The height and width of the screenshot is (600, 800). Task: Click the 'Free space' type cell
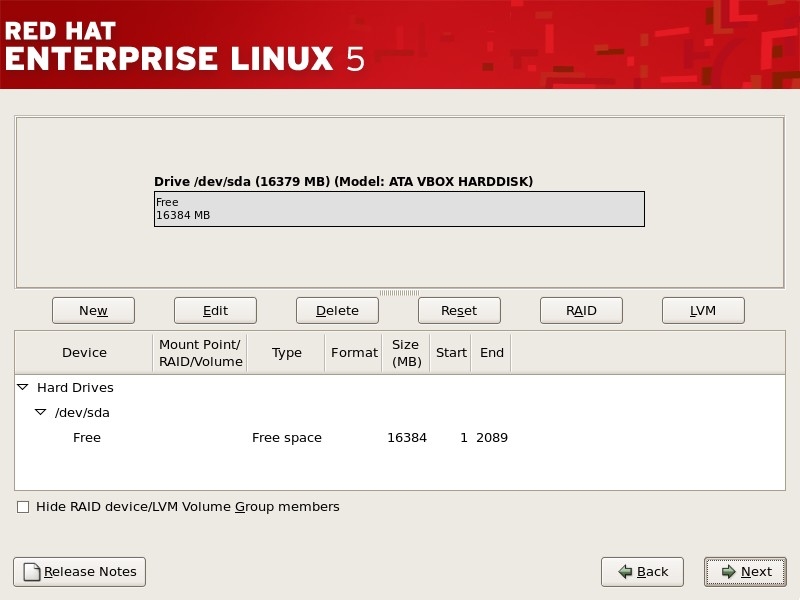click(287, 437)
